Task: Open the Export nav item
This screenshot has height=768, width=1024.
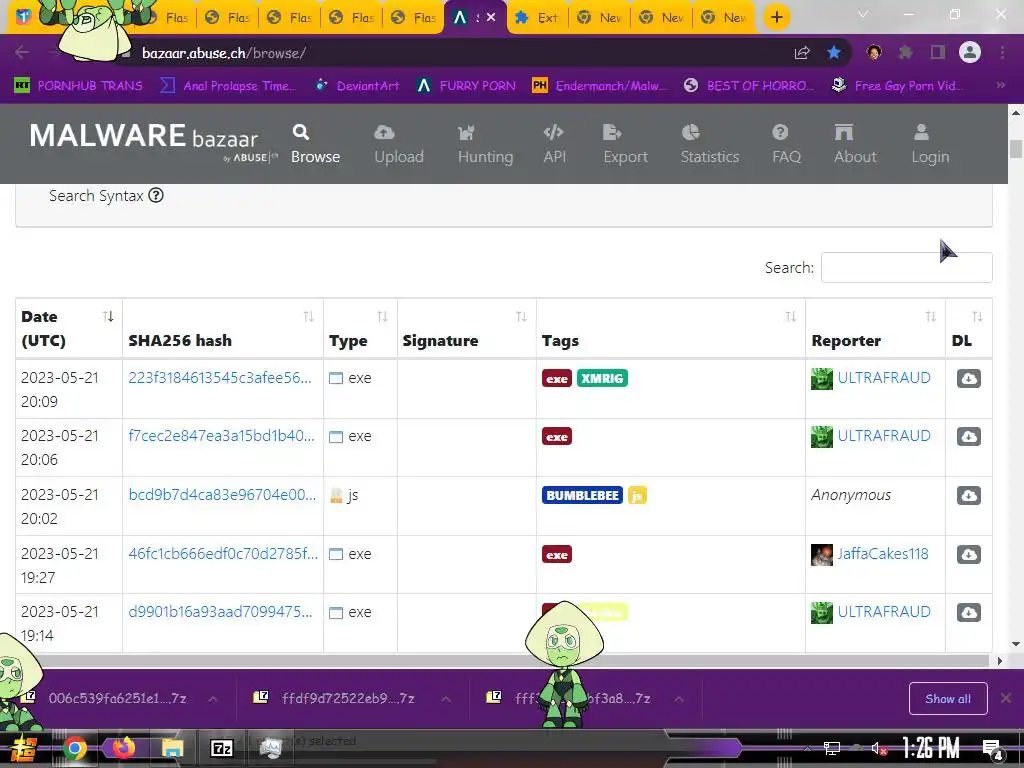Action: coord(625,144)
